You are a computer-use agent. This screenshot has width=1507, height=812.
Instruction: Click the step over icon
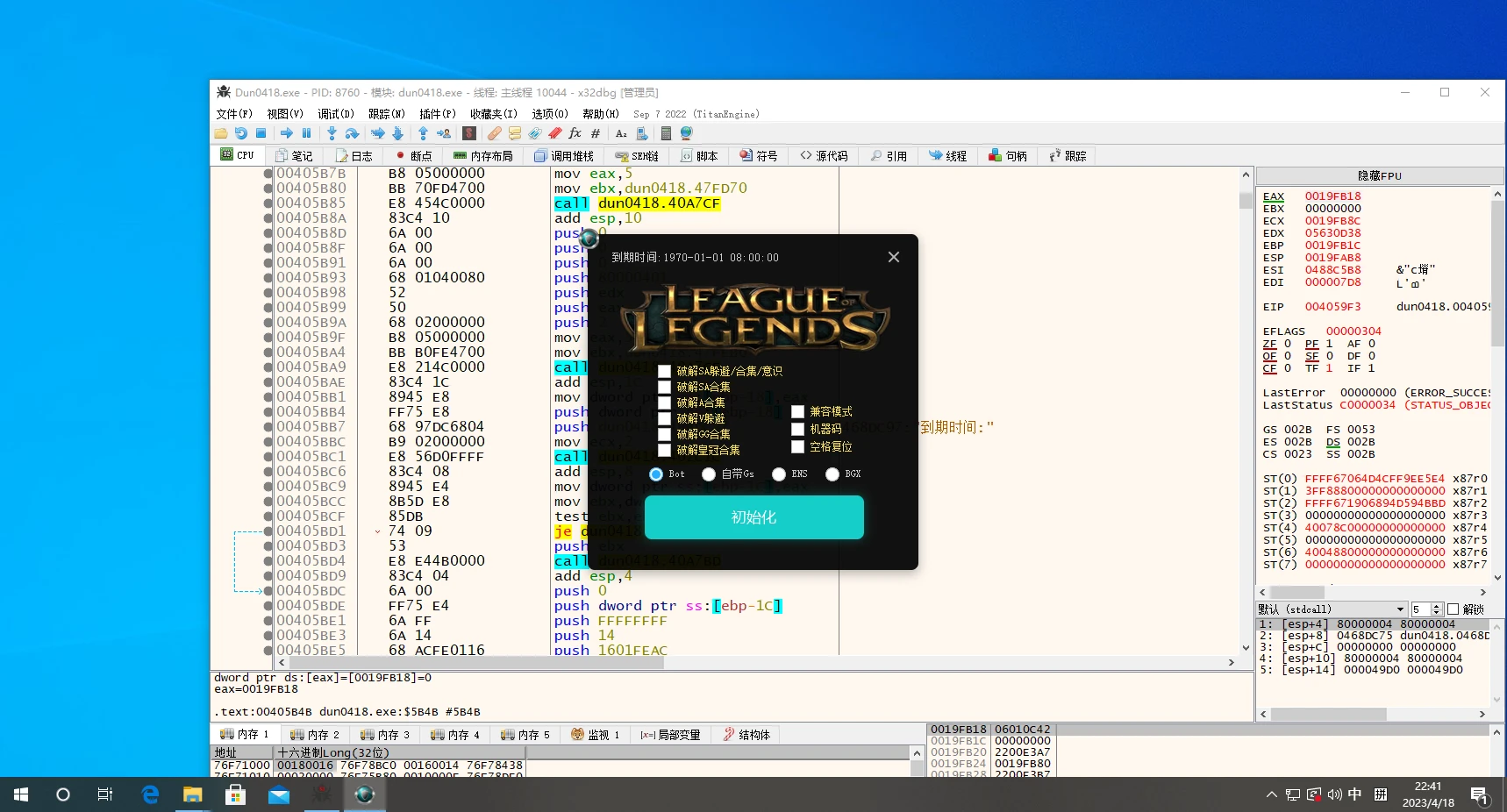click(352, 133)
